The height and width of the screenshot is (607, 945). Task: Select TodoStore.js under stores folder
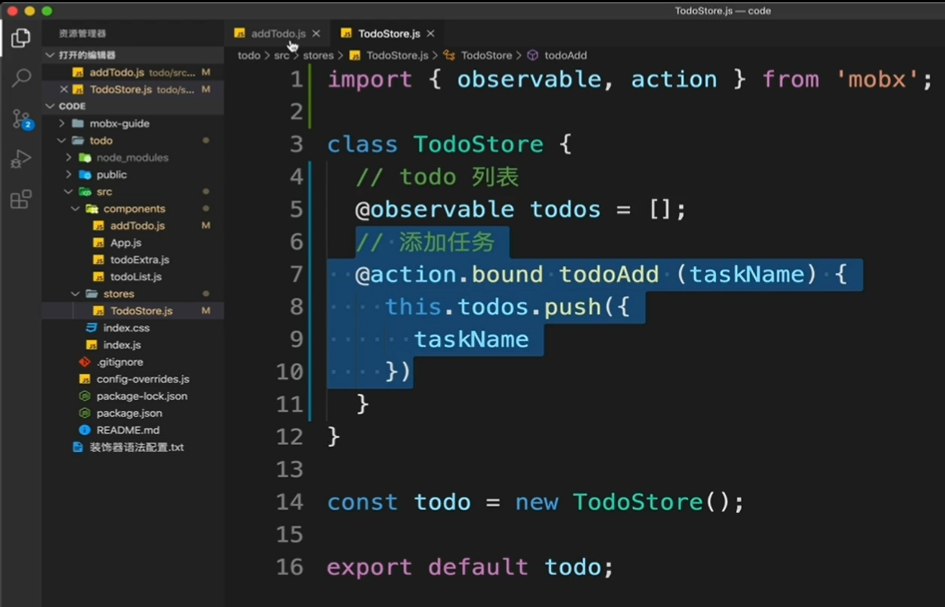[x=133, y=310]
